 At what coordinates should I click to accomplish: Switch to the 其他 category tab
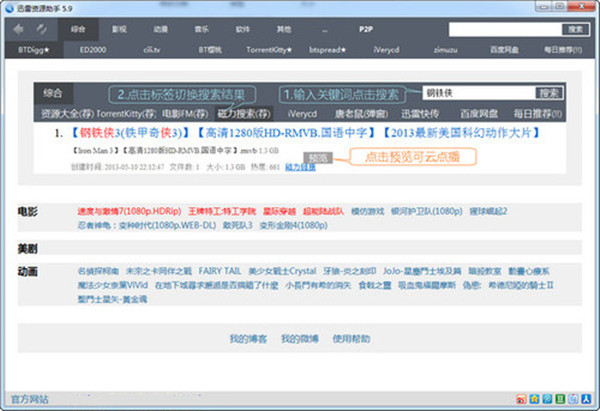point(284,29)
